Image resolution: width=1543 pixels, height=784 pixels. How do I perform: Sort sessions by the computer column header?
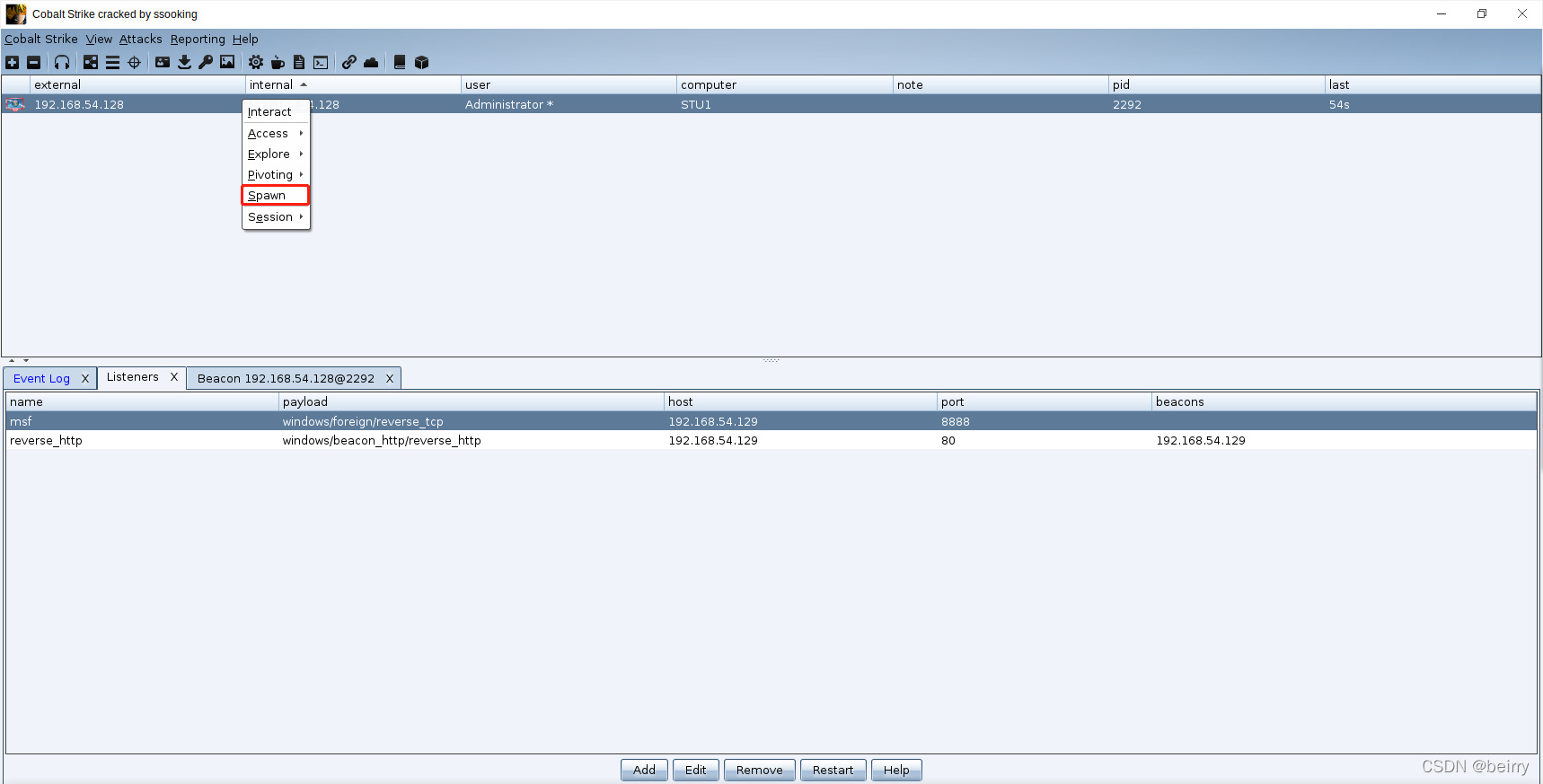785,84
